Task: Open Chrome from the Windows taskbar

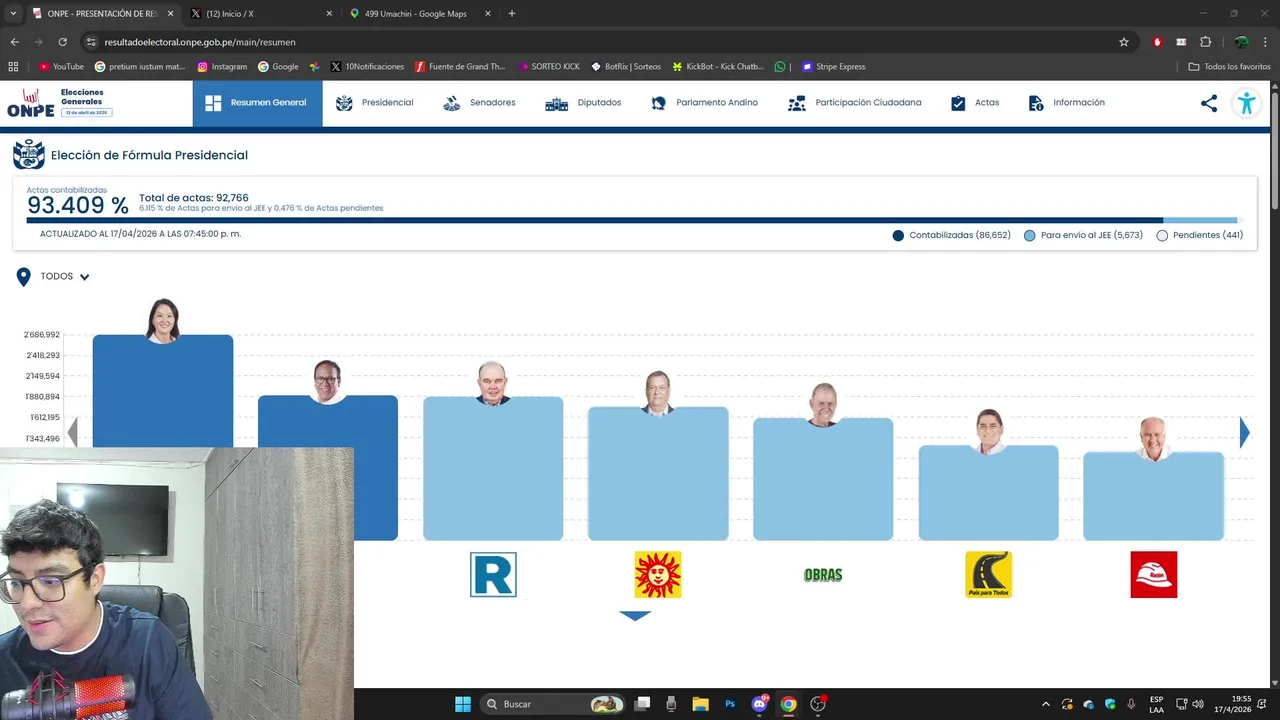Action: tap(788, 704)
